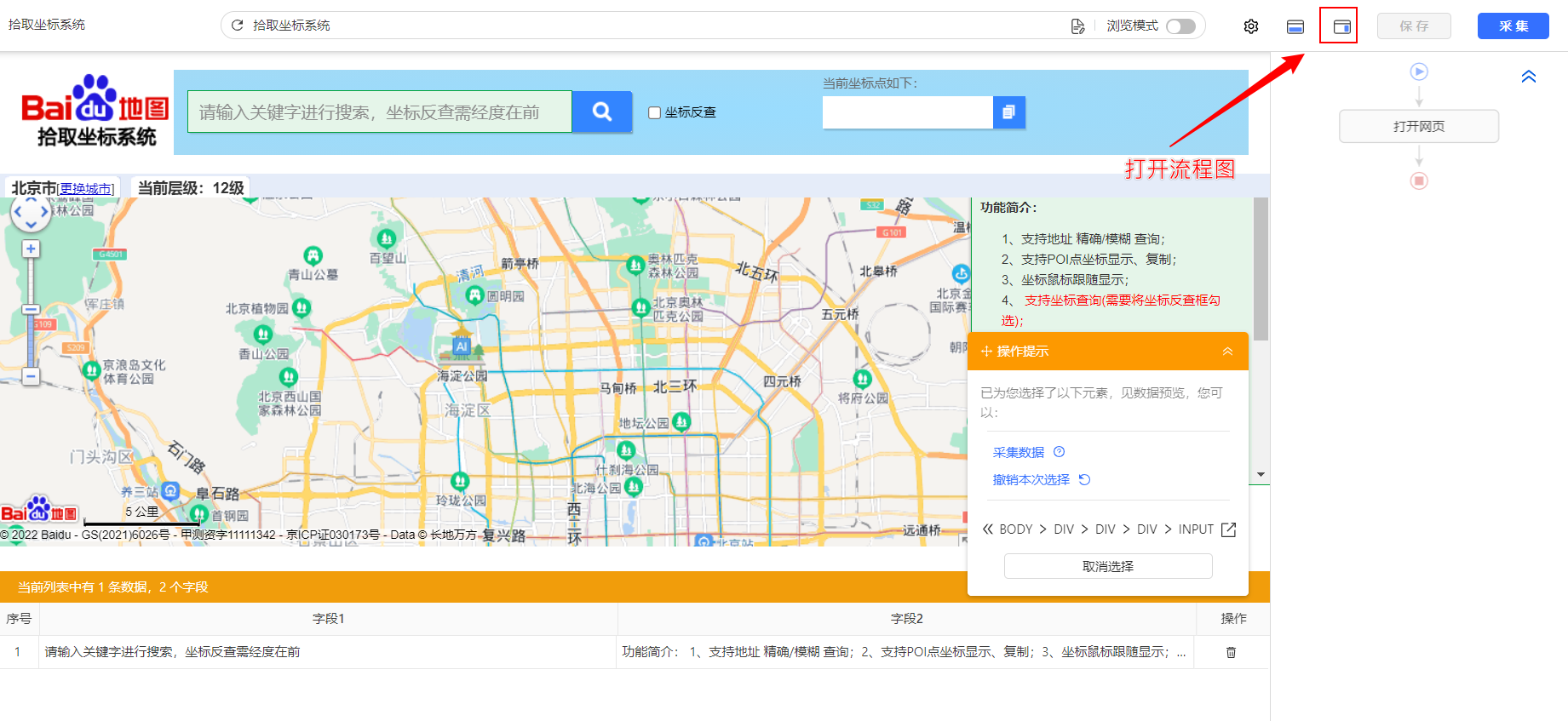Copy coordinates with the copy icon

(x=1009, y=112)
